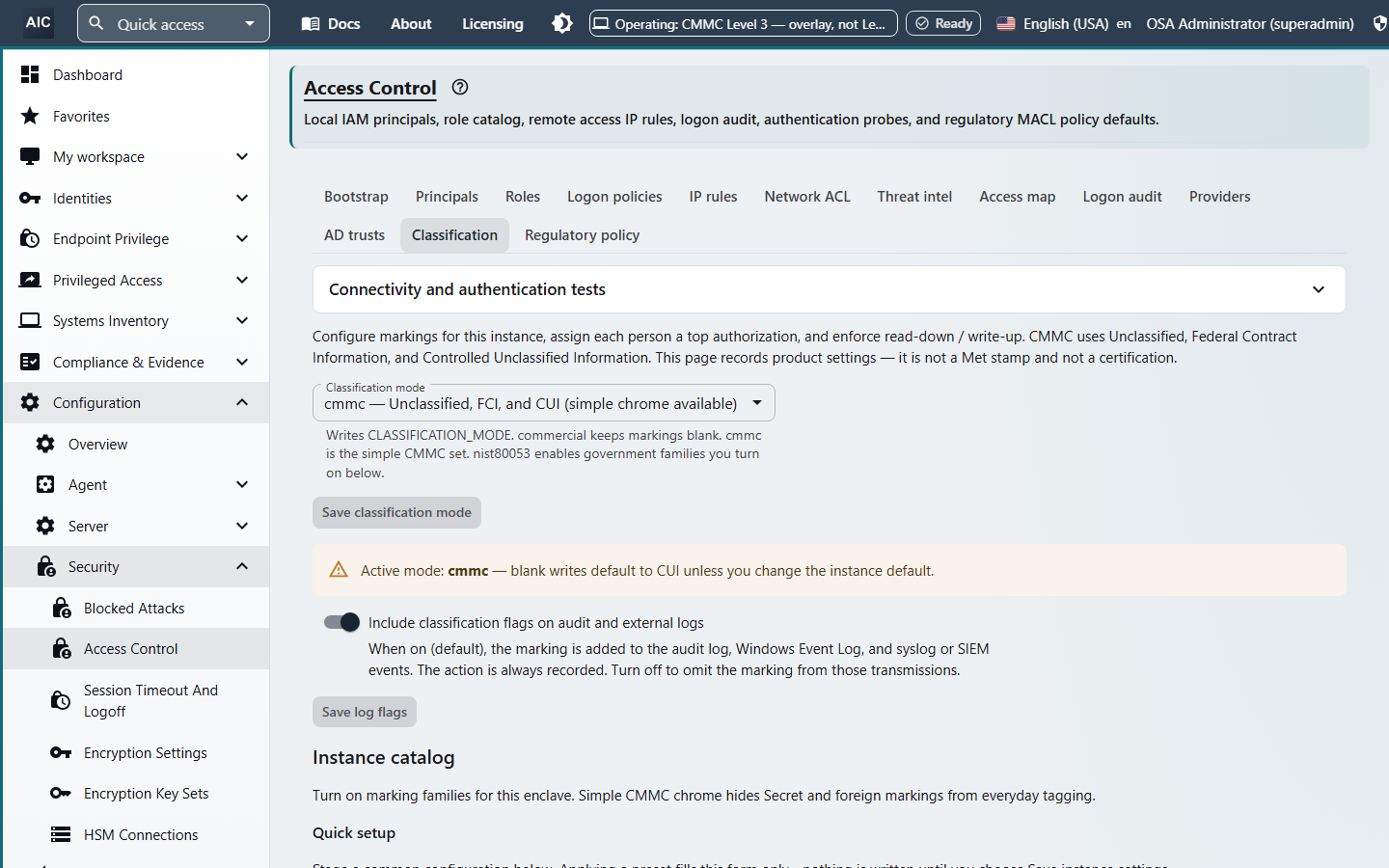The height and width of the screenshot is (868, 1389).
Task: Click the Favorites star icon
Action: 30,116
